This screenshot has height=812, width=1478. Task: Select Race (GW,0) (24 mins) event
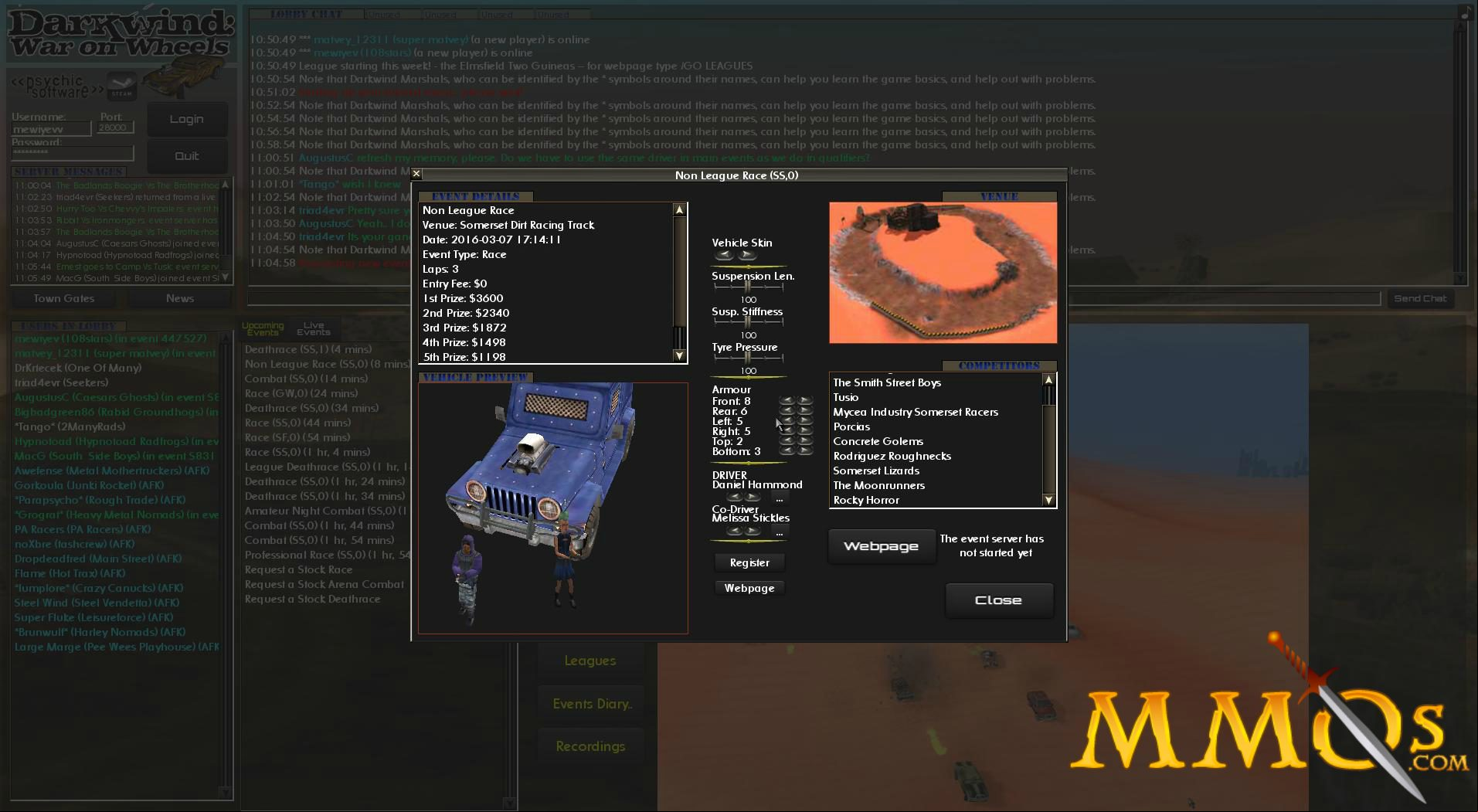pyautogui.click(x=301, y=393)
